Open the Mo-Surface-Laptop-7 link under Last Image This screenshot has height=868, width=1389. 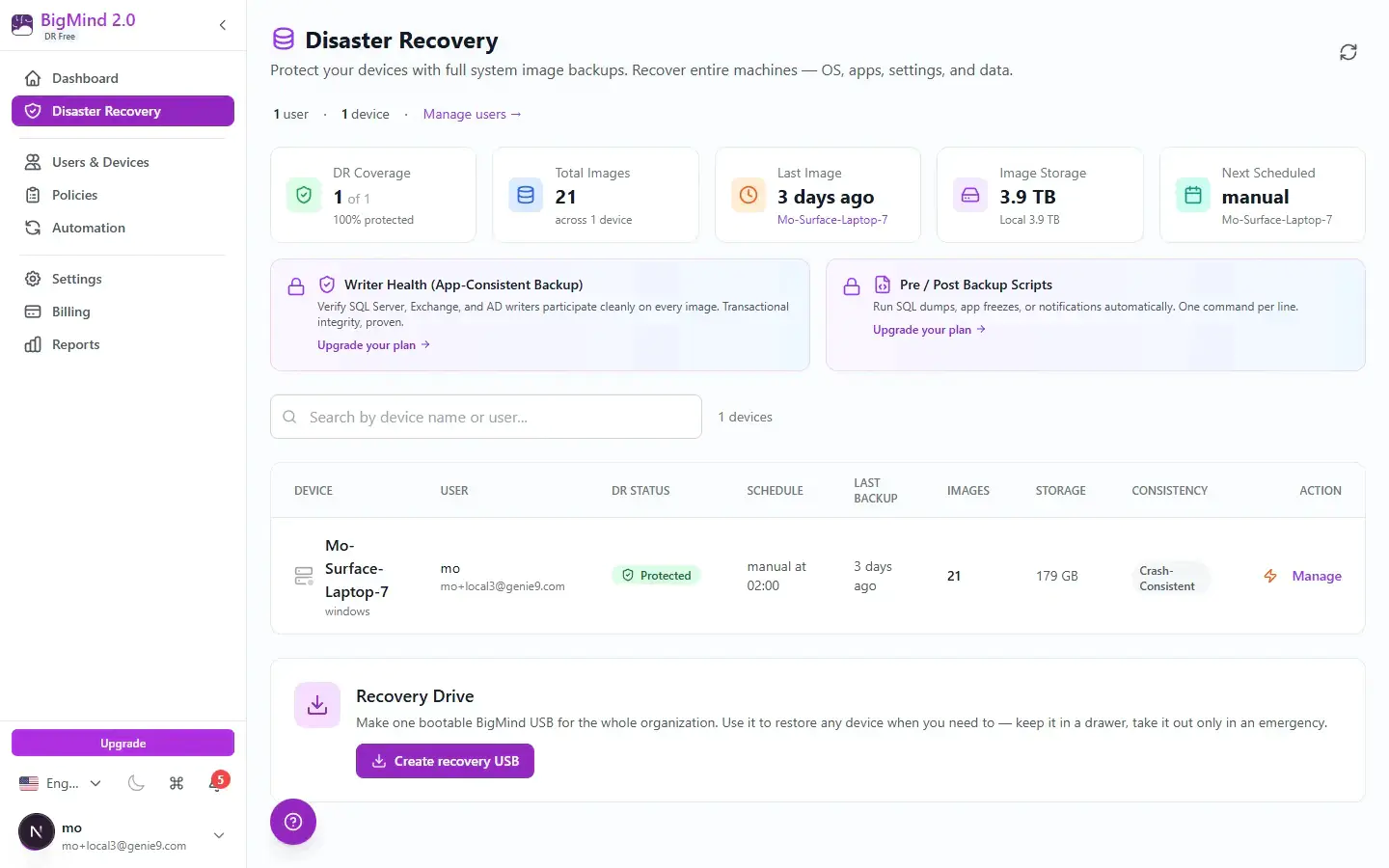point(832,220)
